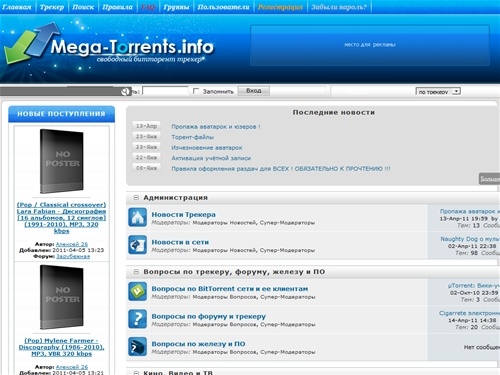The width and height of the screenshot is (500, 375).
Task: Click the advertisement banner placeholder
Action: [x=370, y=45]
